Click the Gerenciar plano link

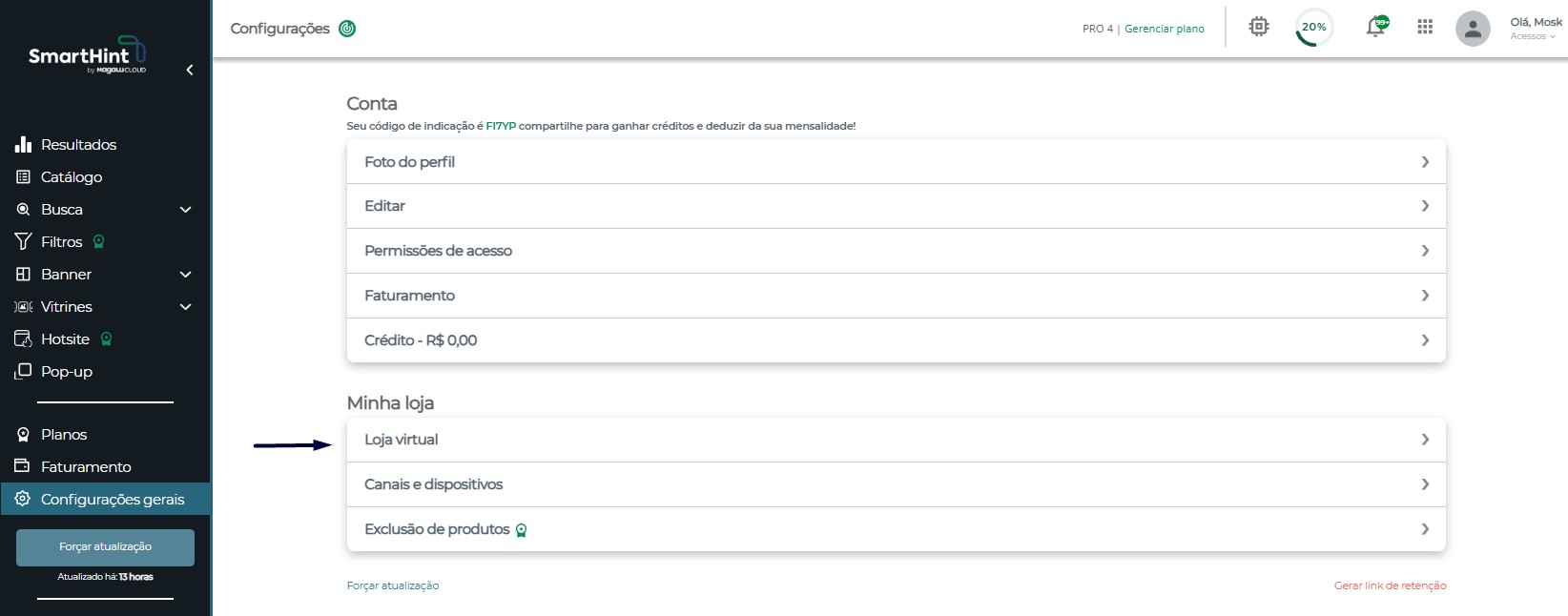tap(1165, 29)
